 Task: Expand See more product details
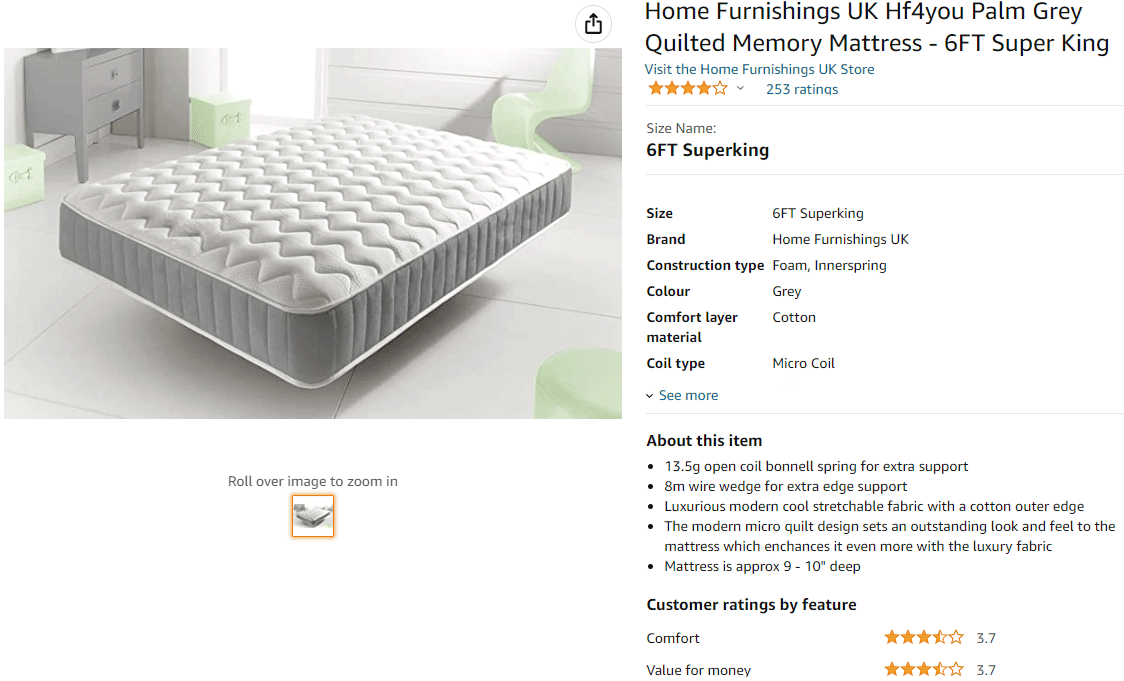688,395
